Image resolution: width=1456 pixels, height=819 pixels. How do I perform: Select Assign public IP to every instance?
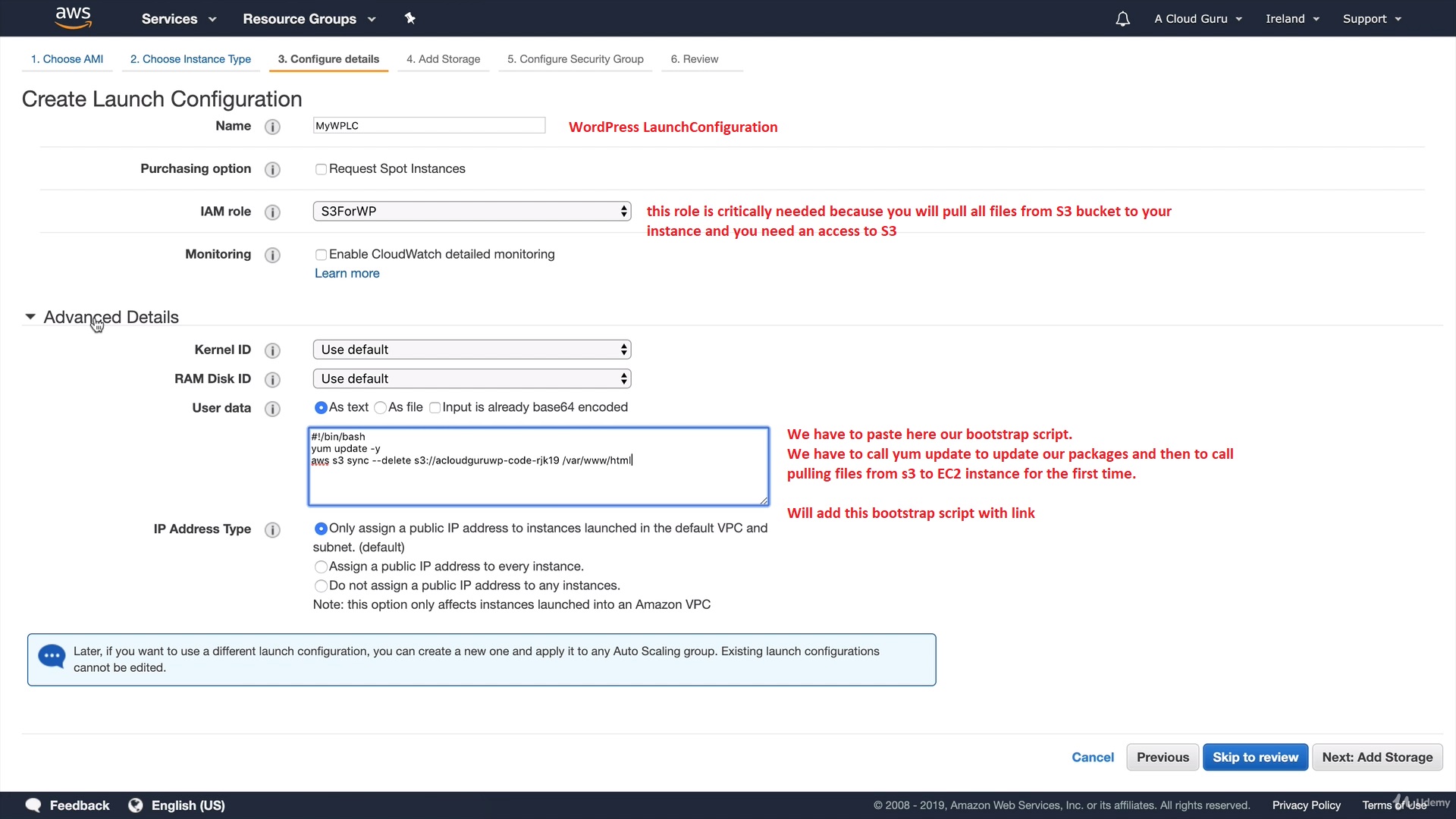(x=321, y=566)
